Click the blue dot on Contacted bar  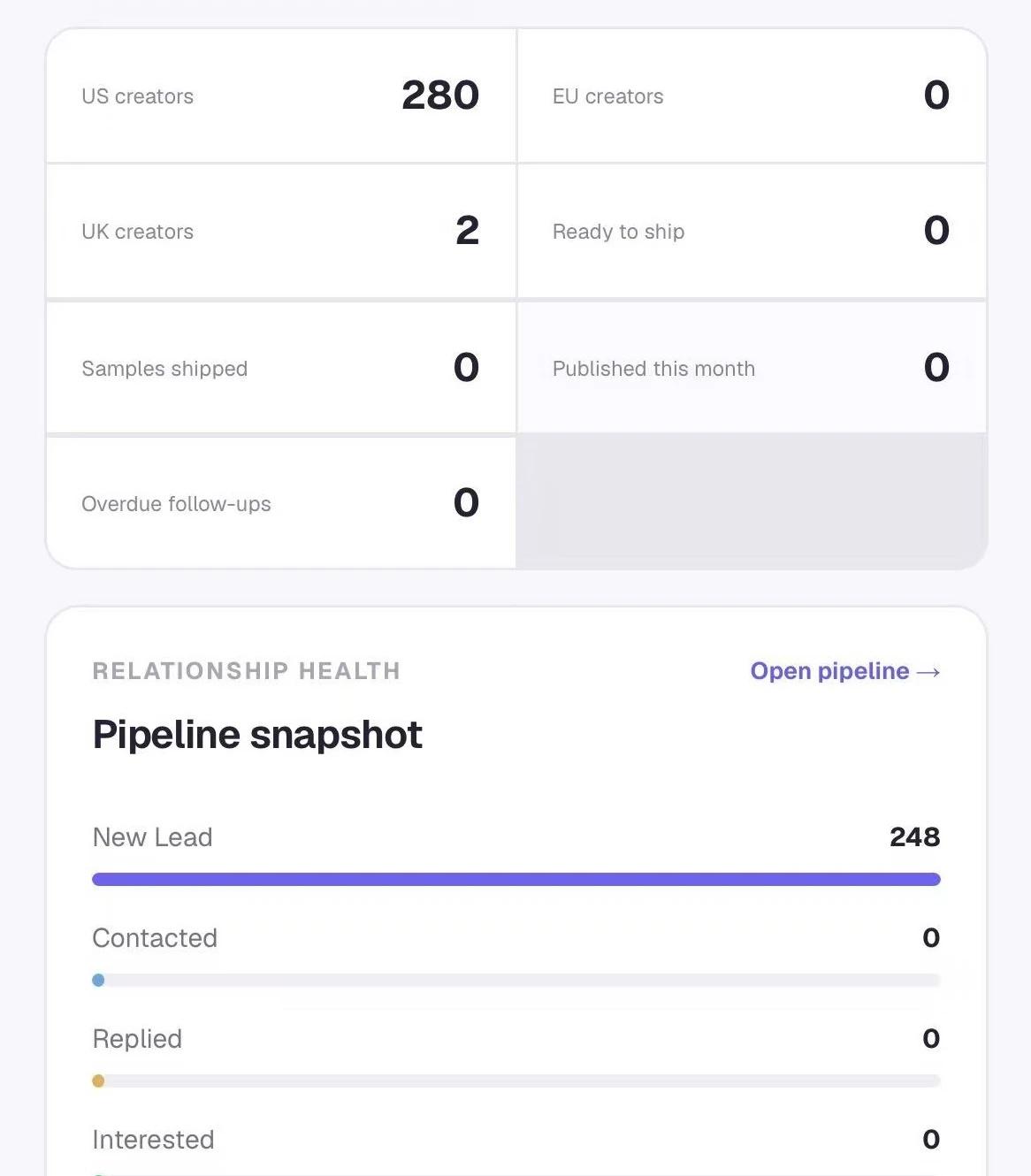[x=98, y=980]
